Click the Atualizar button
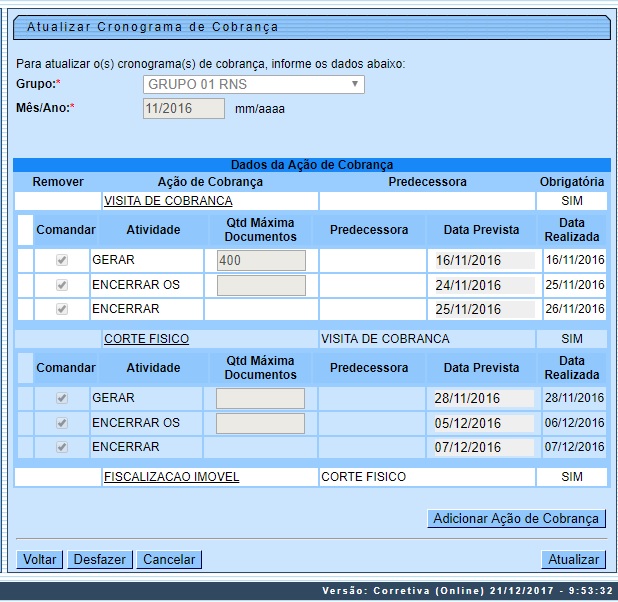 point(573,559)
